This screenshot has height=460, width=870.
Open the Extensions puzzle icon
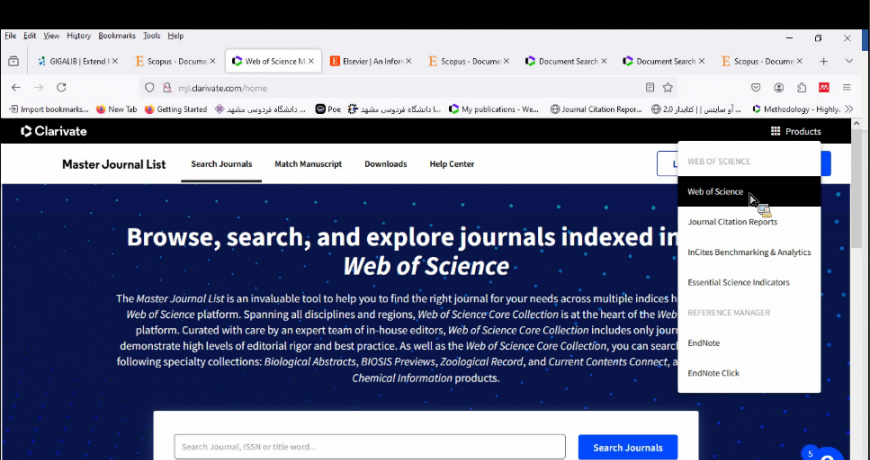point(801,88)
